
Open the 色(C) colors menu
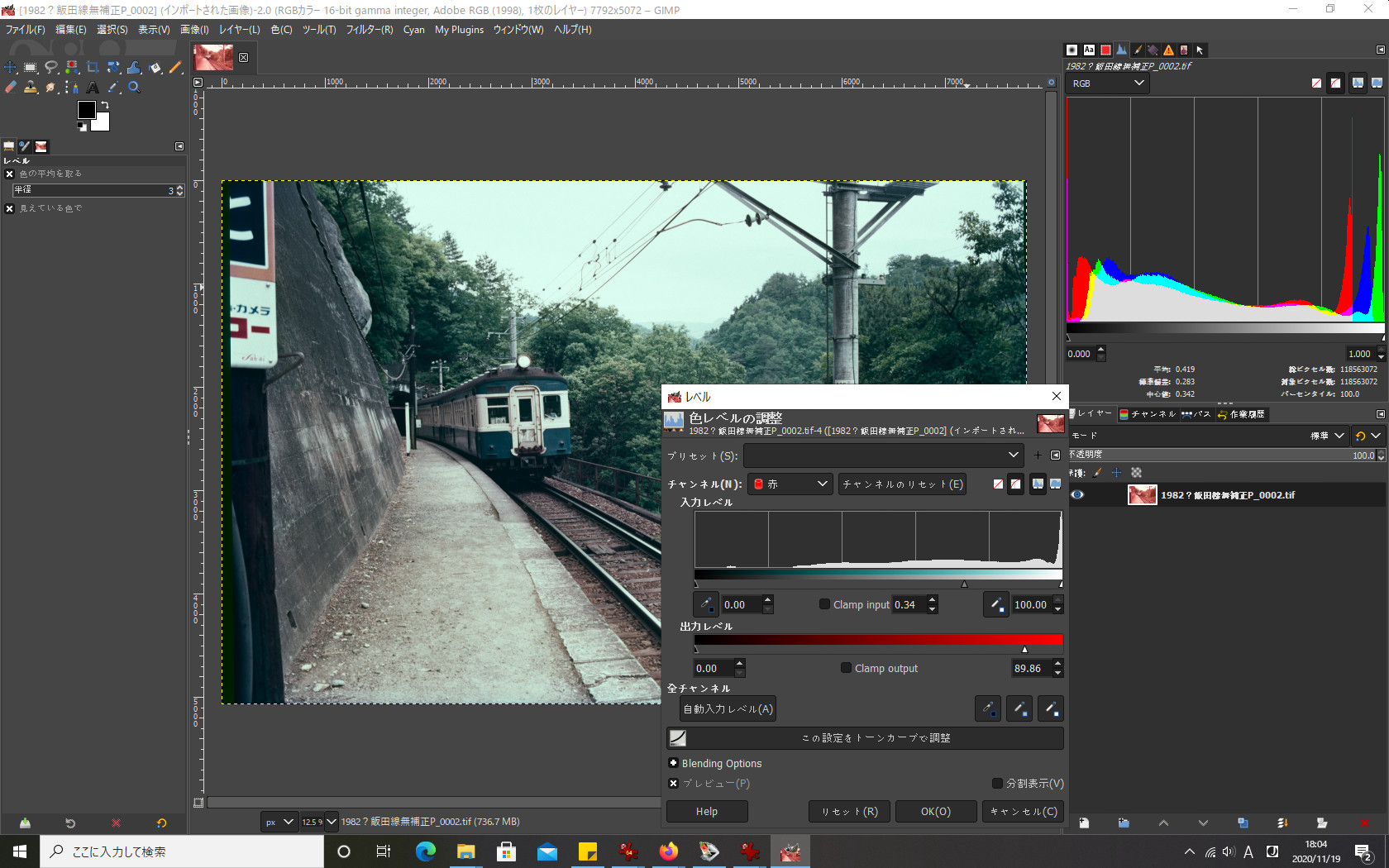click(x=281, y=30)
